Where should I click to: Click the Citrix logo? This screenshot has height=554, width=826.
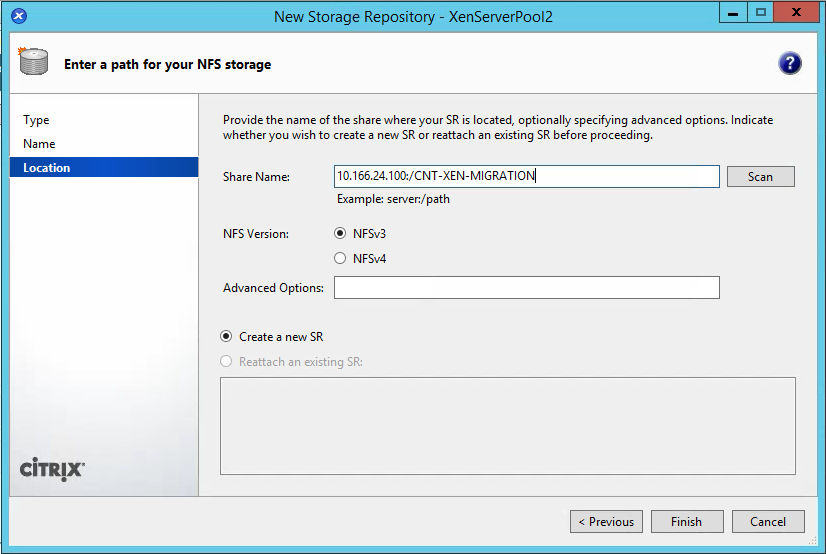[52, 470]
